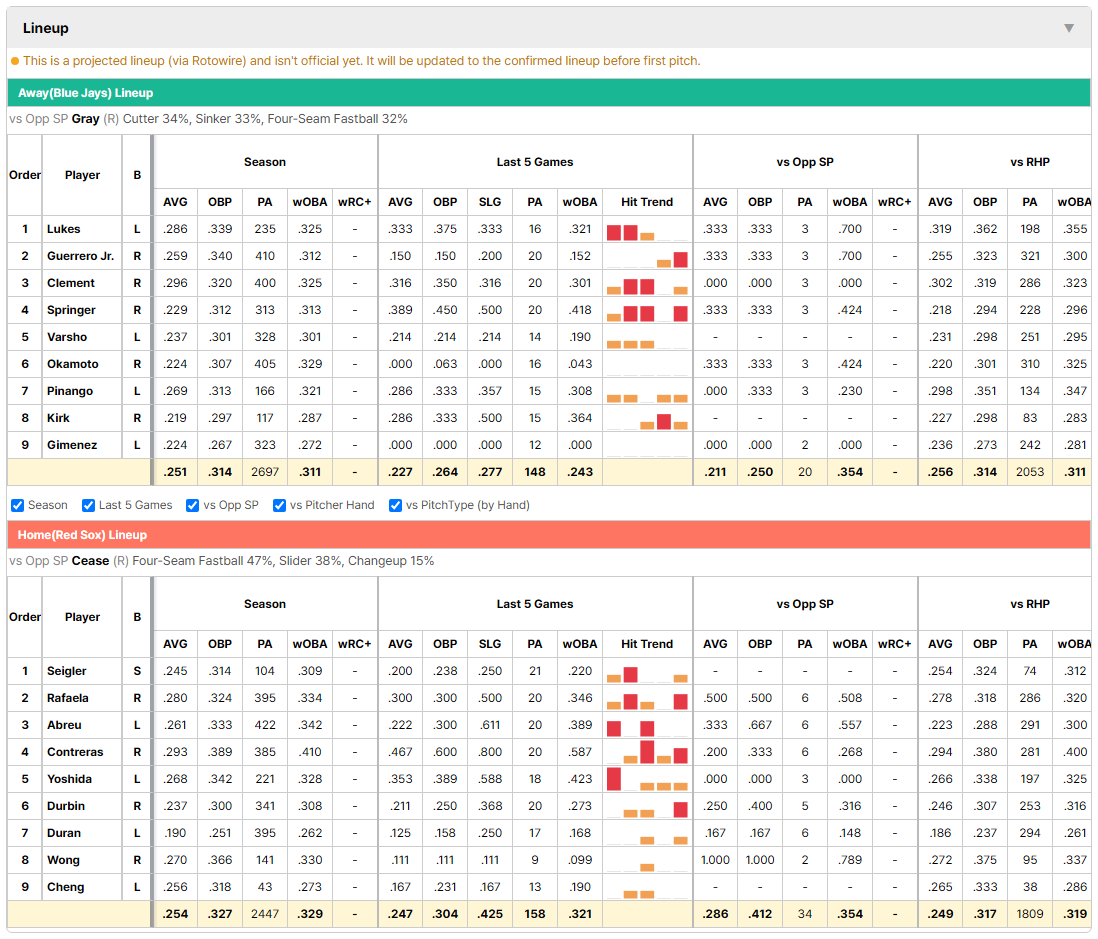Image resolution: width=1098 pixels, height=939 pixels.
Task: Click Kirk hit trend bars
Action: point(647,418)
